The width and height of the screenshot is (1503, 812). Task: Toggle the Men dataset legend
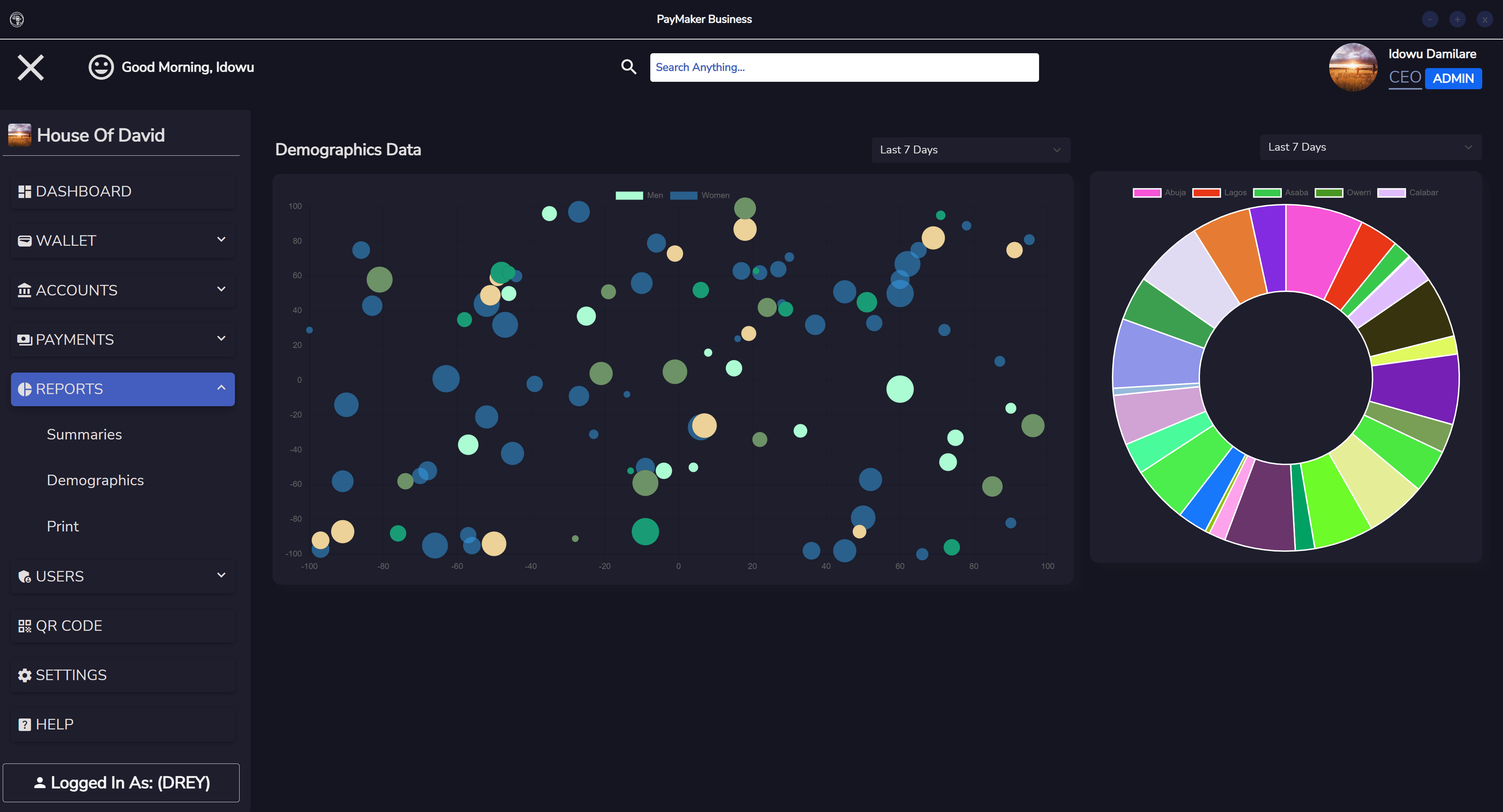pyautogui.click(x=639, y=195)
